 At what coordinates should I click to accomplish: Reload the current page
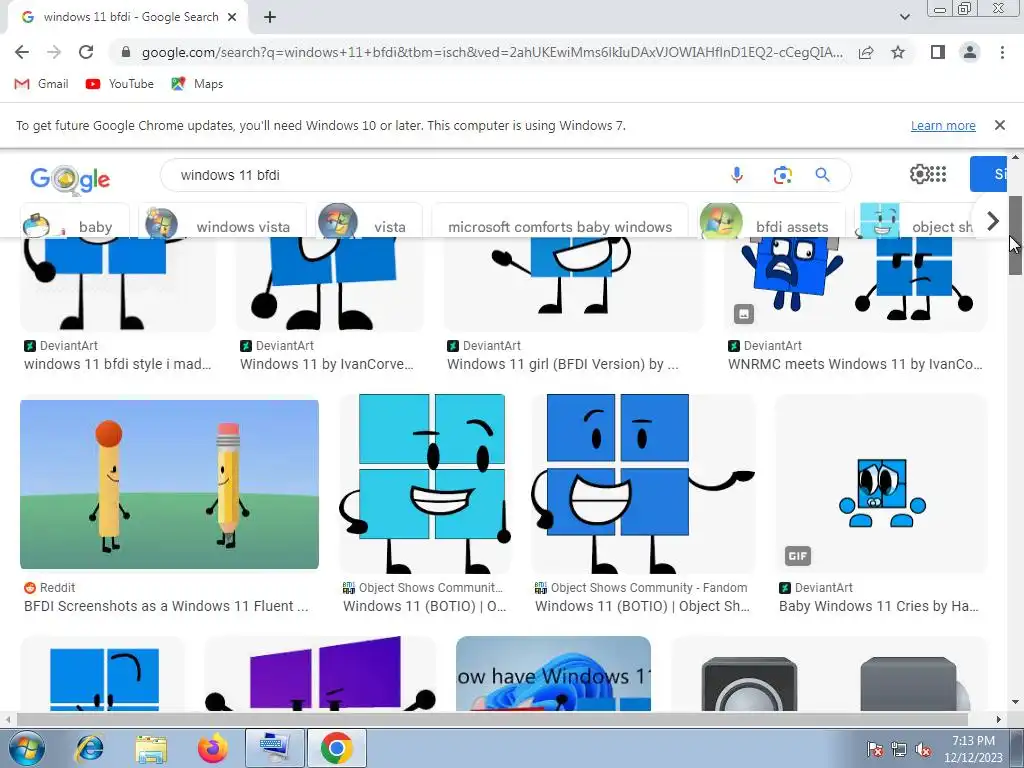tap(86, 52)
